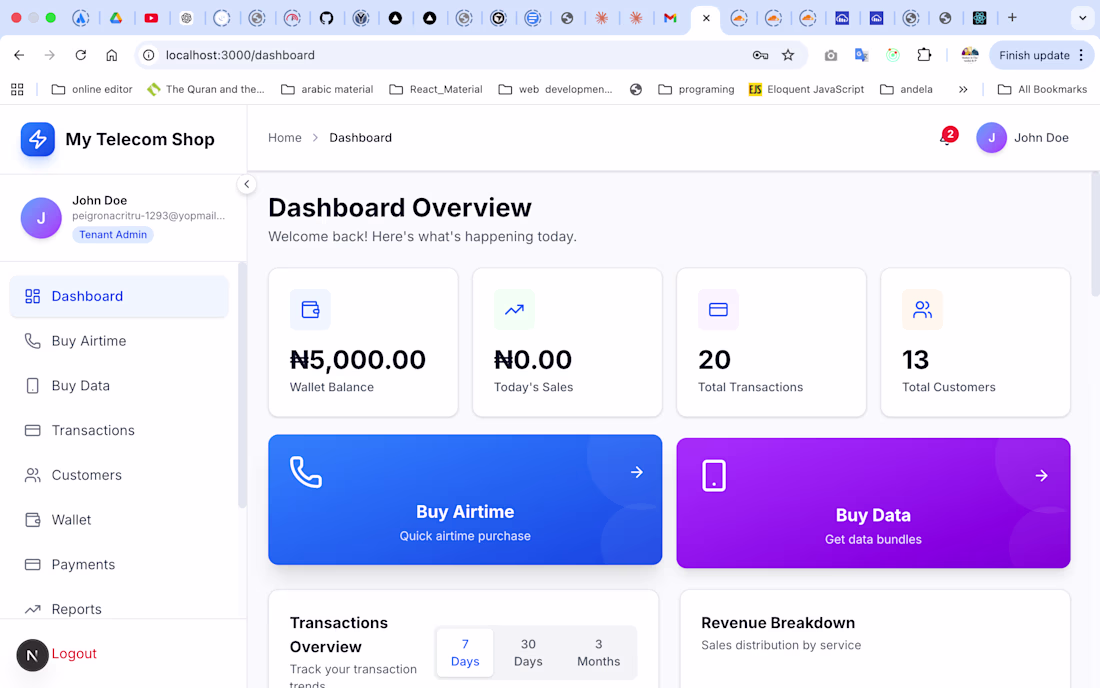Click the tablet icon in Buy Data banner
This screenshot has width=1100, height=688.
(x=714, y=475)
